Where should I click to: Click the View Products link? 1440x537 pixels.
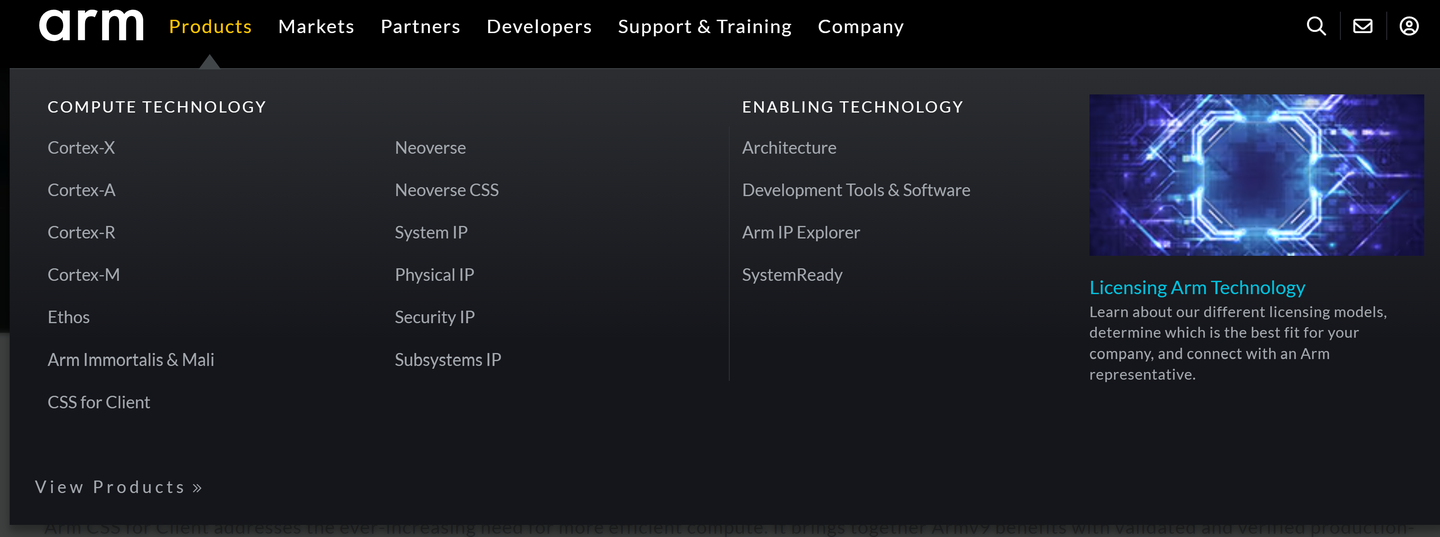coord(119,487)
